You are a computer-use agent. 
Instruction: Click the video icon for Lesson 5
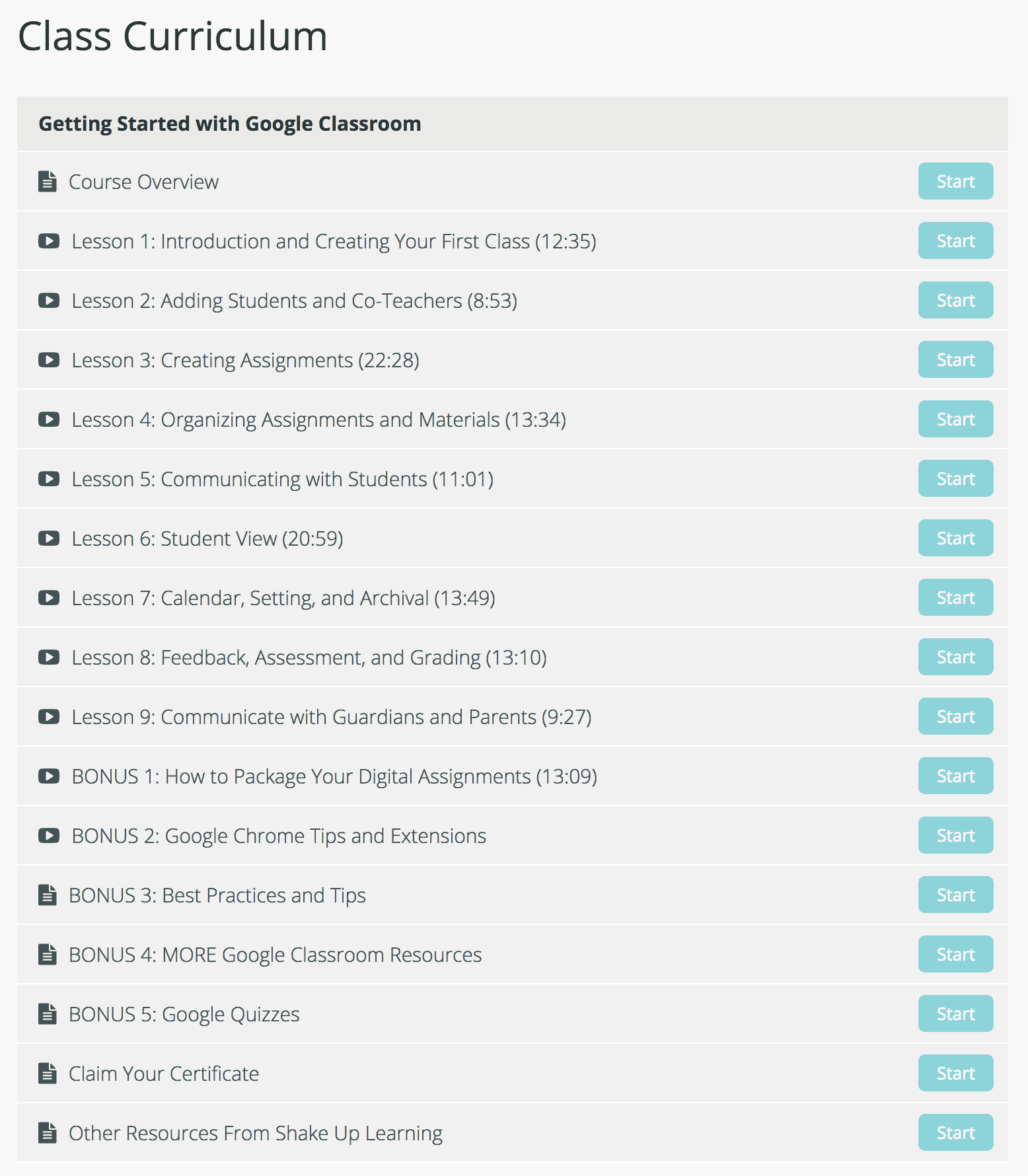[49, 478]
